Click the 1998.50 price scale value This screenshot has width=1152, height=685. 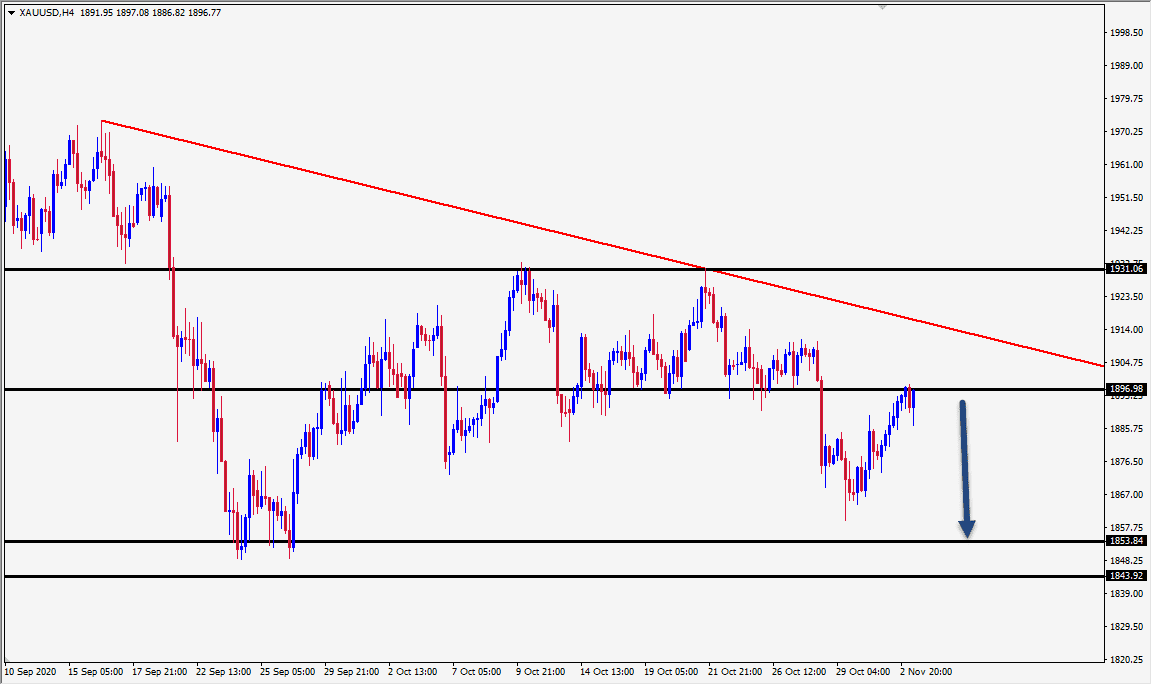[x=1127, y=33]
